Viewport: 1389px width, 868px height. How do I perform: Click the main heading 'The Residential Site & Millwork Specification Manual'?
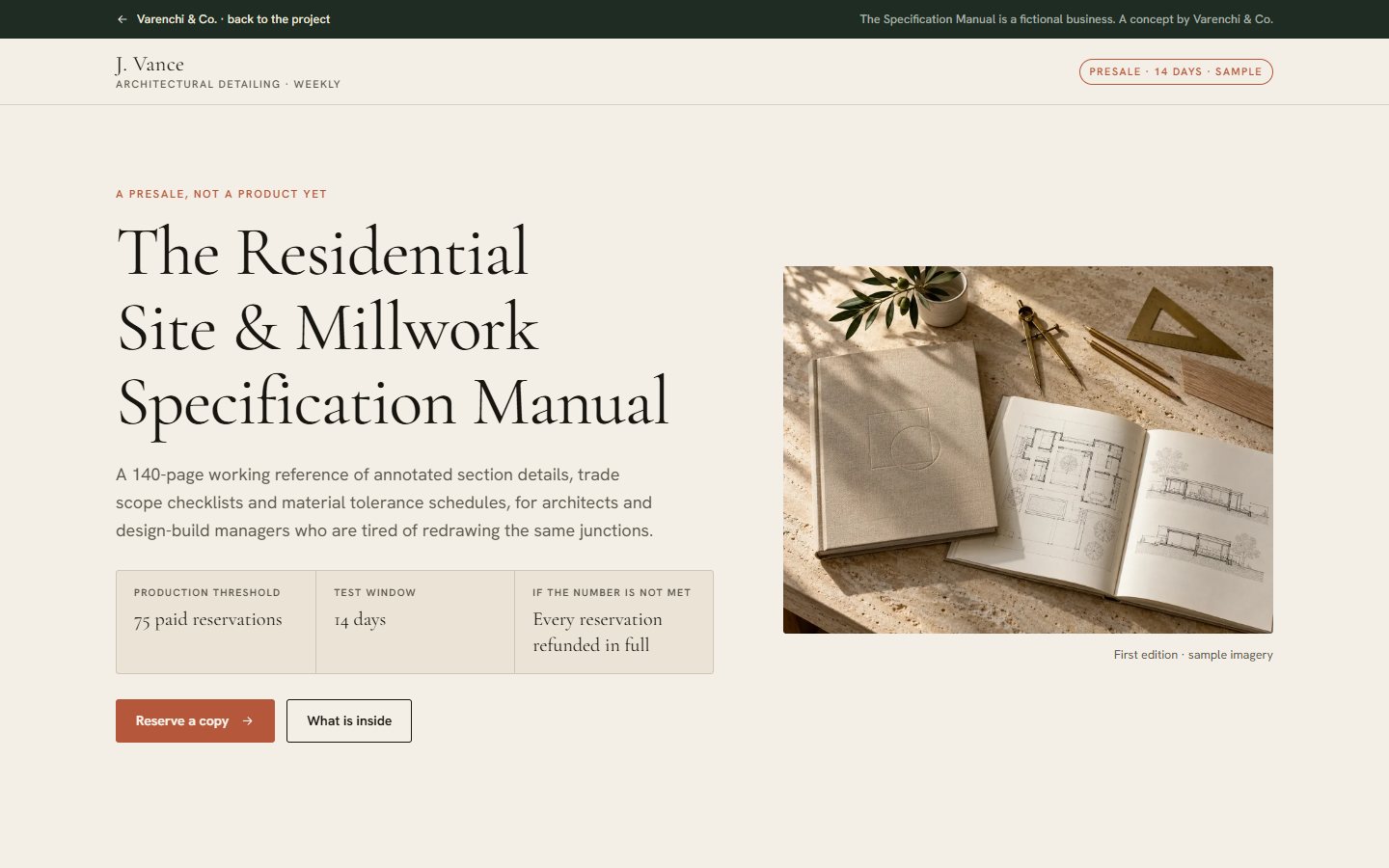(x=393, y=328)
